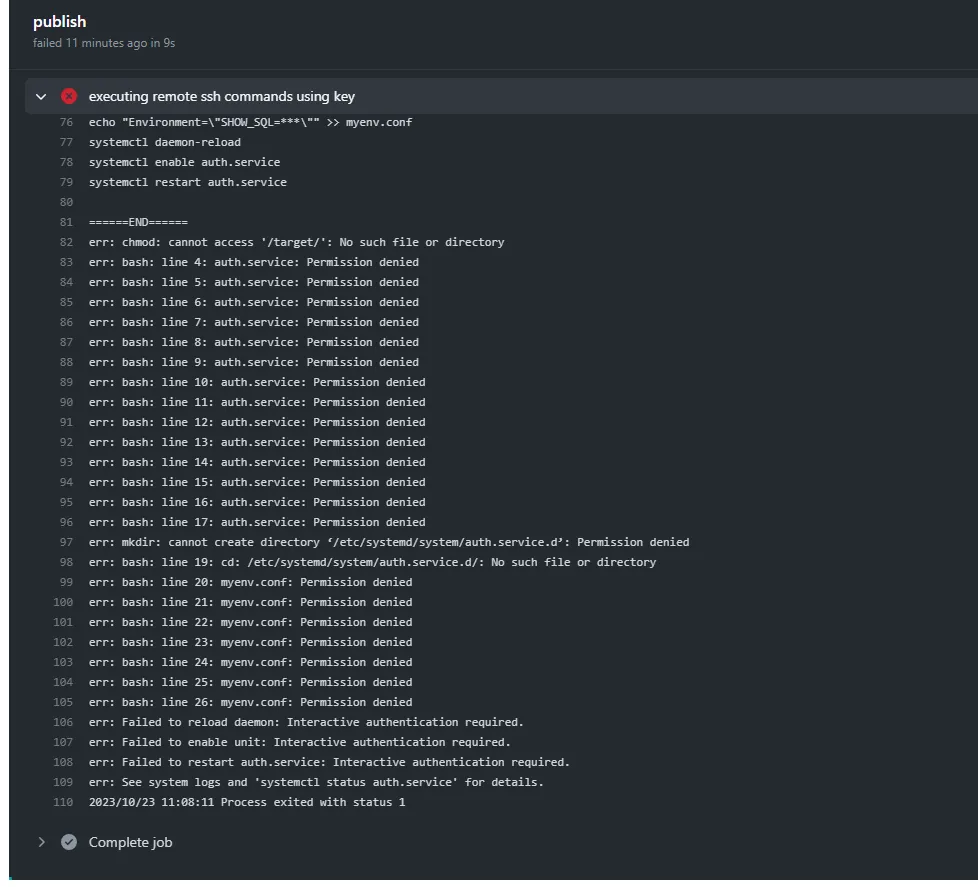Viewport: 978px width, 887px height.
Task: Click the mkdir cannot create directory error line
Action: tap(388, 542)
